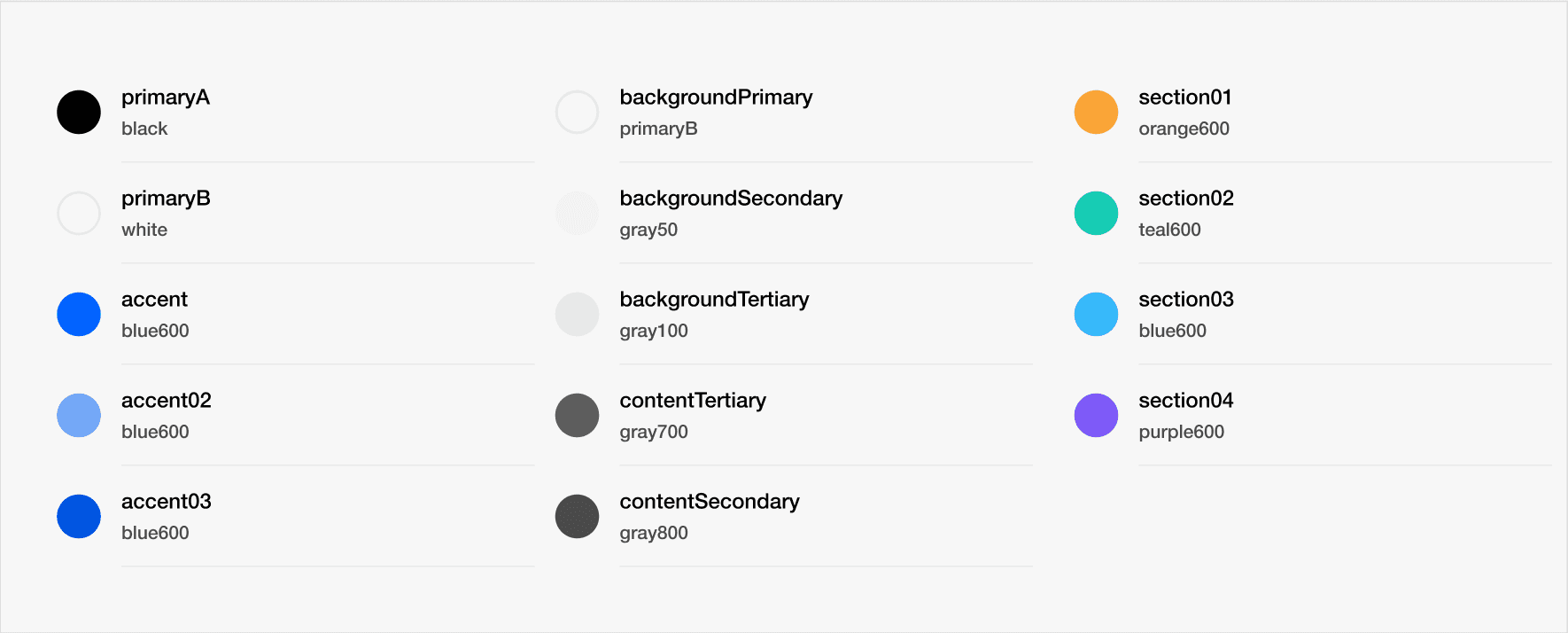The height and width of the screenshot is (633, 1568).
Task: Select the teal section02 swatch
Action: 1097,214
